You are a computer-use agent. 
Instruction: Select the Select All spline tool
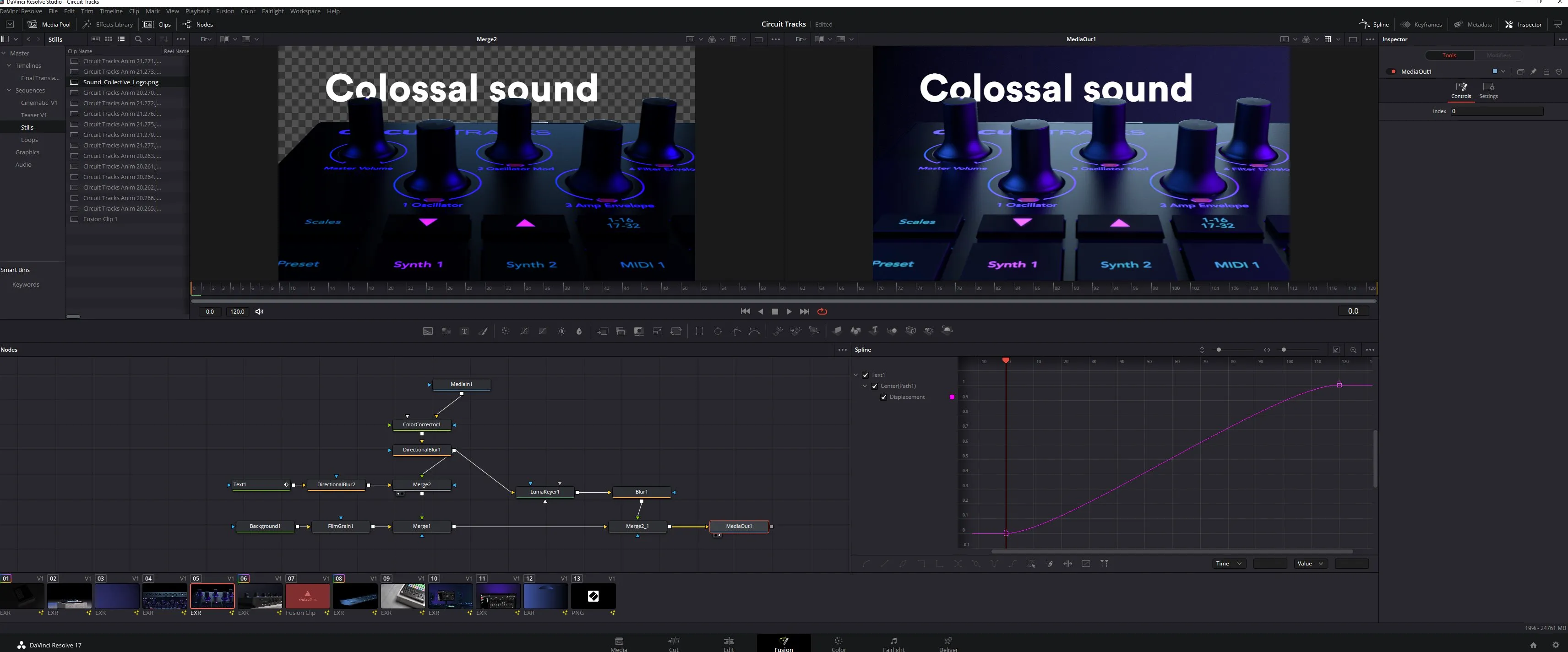1031,564
